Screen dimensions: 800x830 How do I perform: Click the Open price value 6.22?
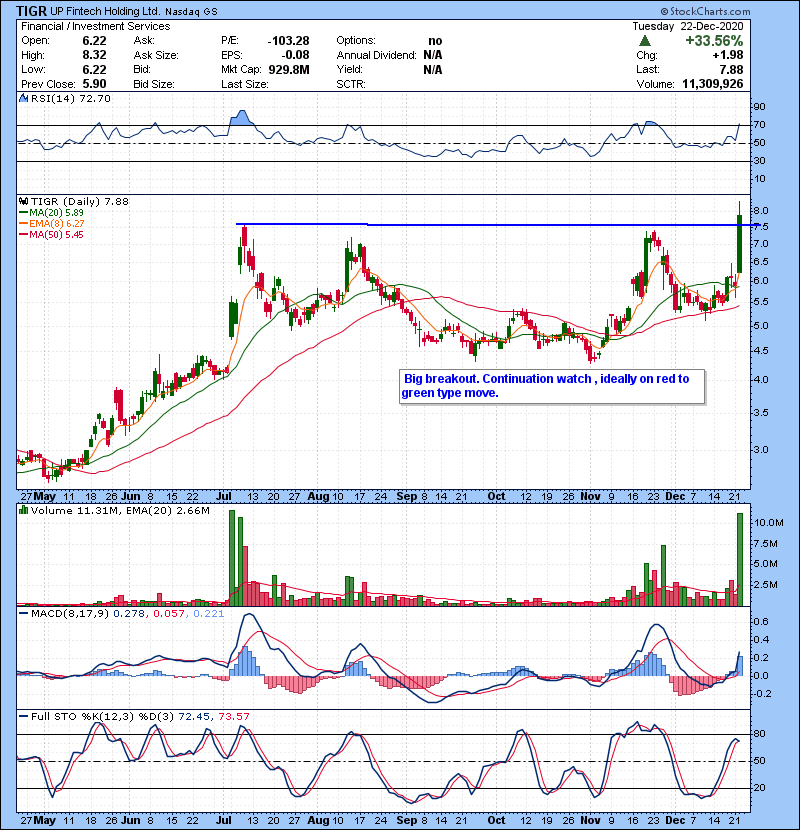(x=94, y=41)
